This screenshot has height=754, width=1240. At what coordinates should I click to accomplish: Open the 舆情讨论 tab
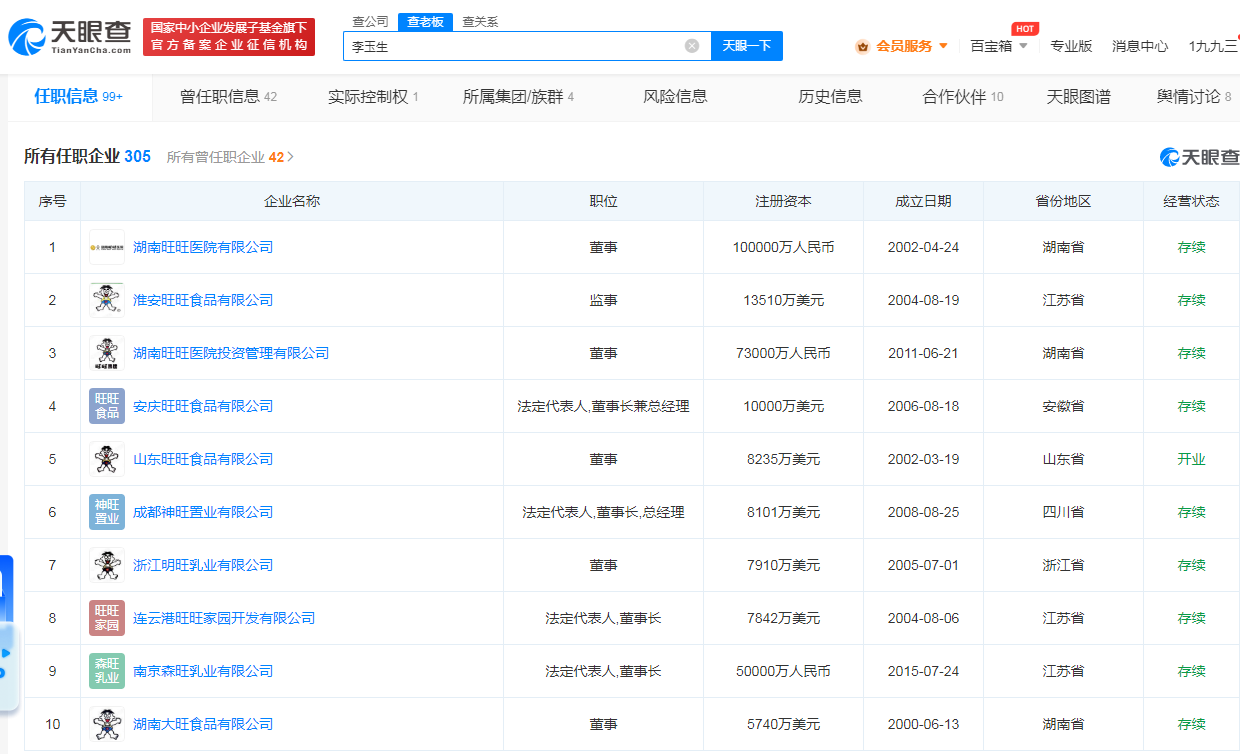point(1194,97)
